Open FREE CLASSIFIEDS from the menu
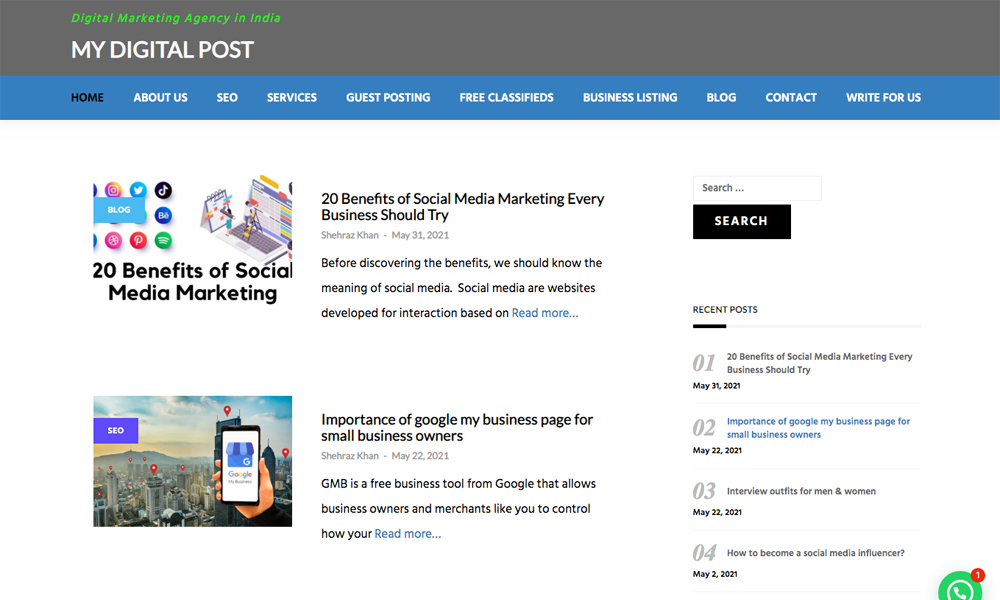Viewport: 1000px width, 600px height. [506, 98]
